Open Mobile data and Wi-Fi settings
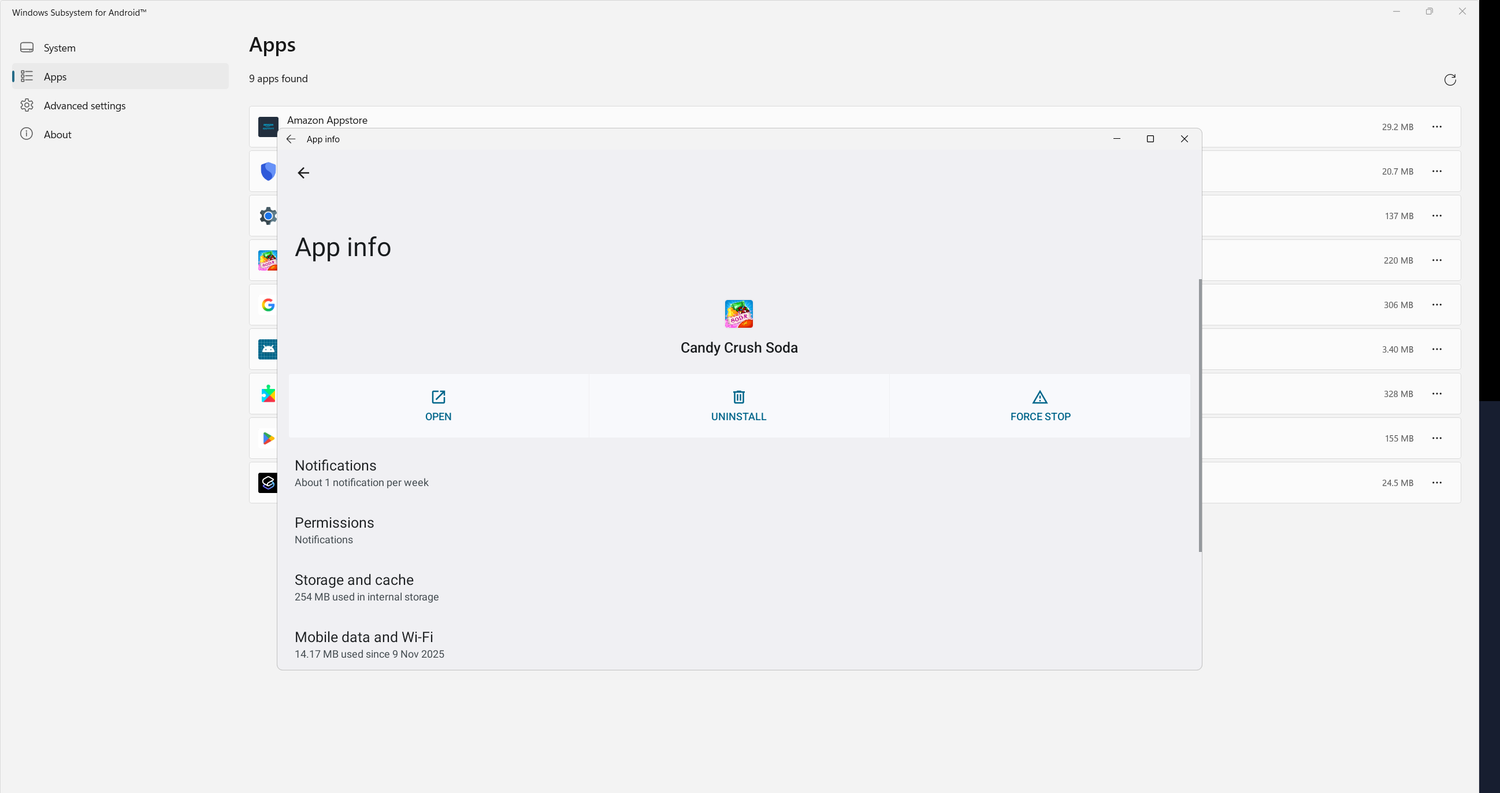This screenshot has width=1500, height=793. coord(739,644)
